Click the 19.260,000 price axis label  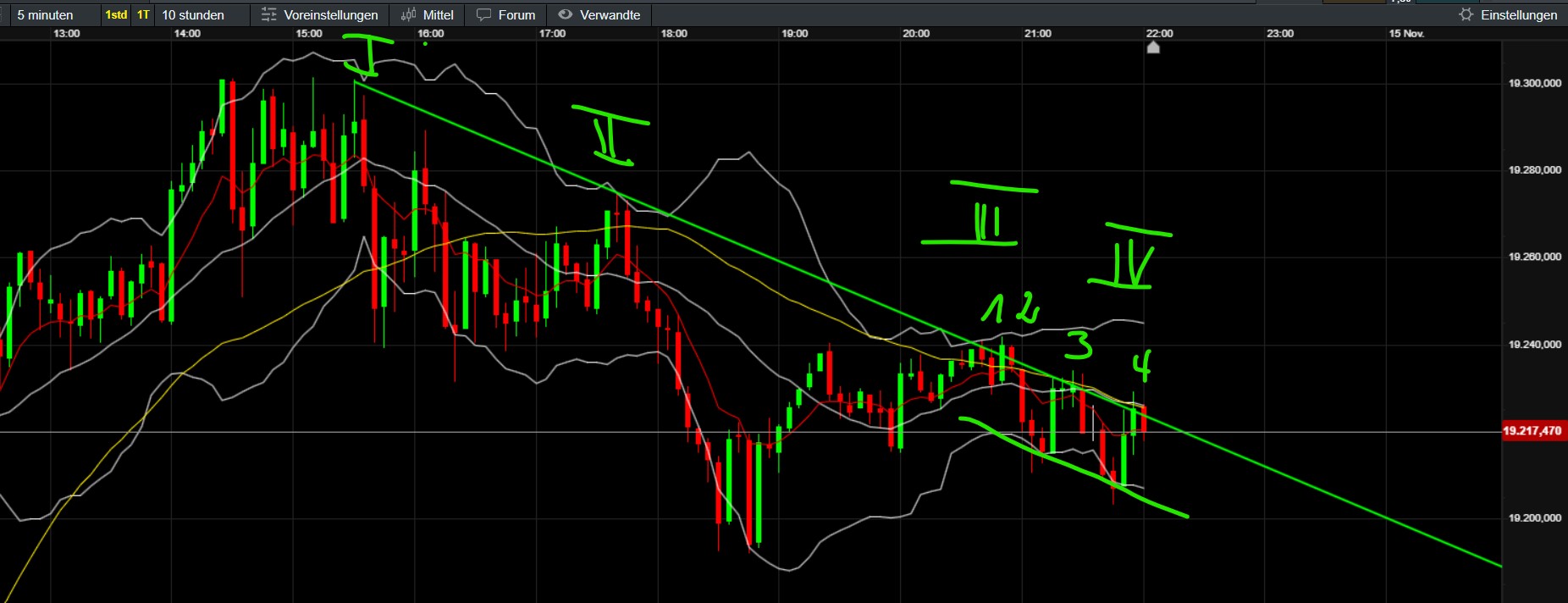1535,257
